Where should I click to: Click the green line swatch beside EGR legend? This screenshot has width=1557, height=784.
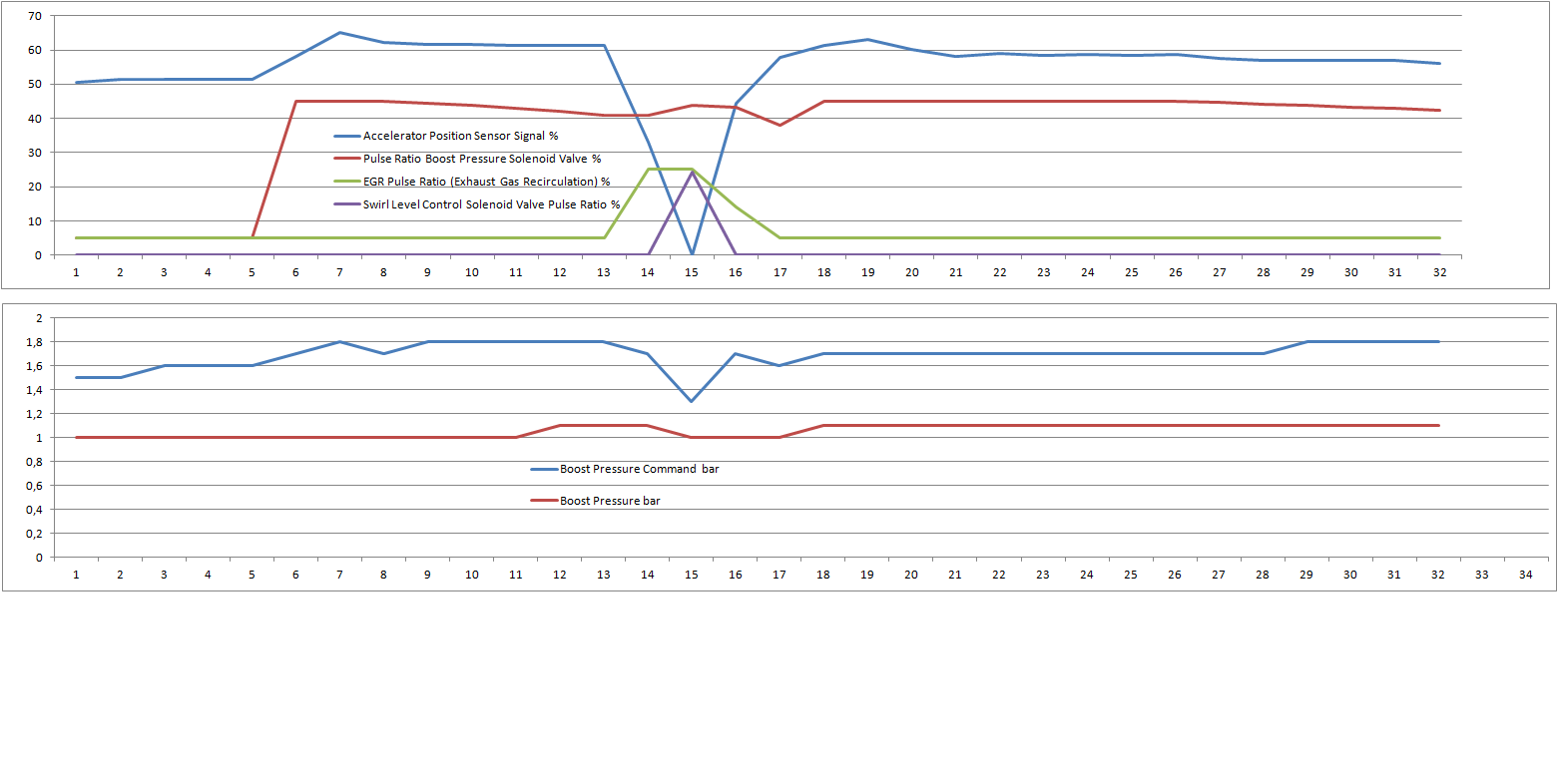347,182
